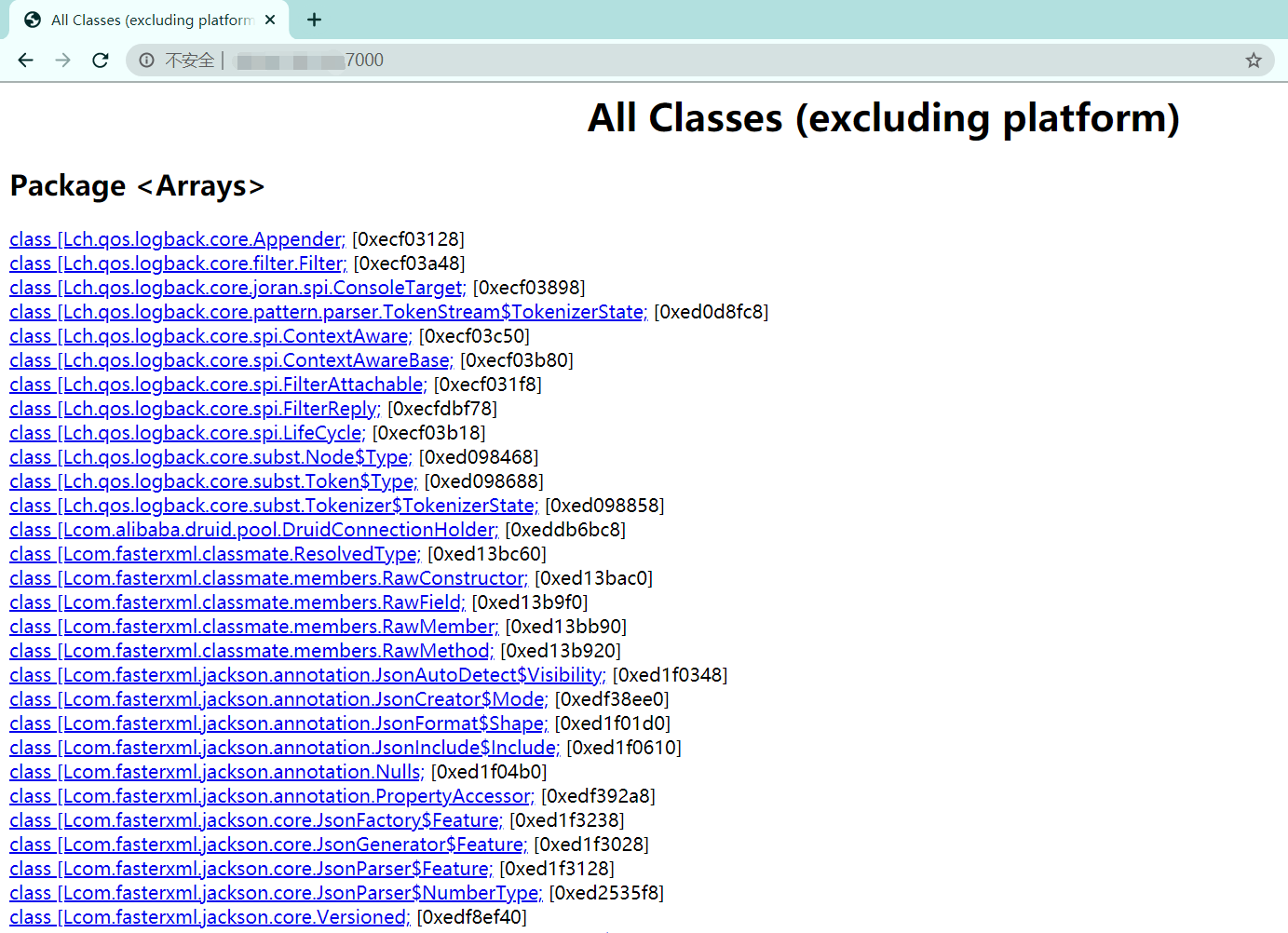This screenshot has width=1288, height=933.
Task: Open spi.ContextAwareBase class link
Action: (x=232, y=360)
